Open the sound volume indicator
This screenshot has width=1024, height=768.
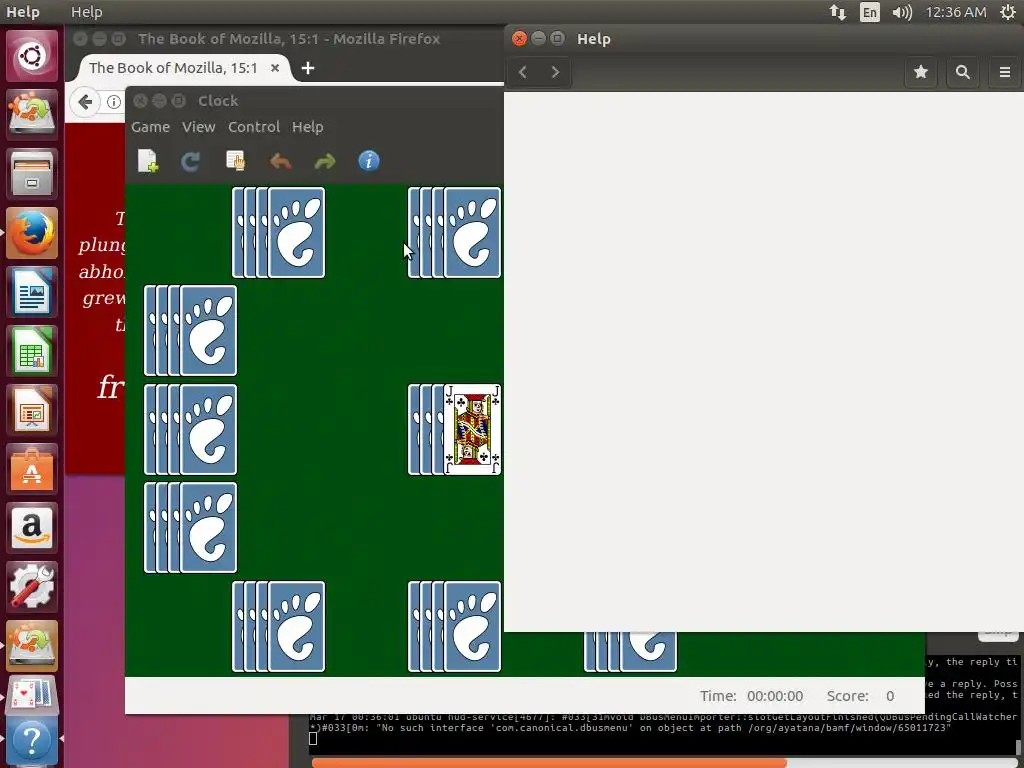coord(902,12)
